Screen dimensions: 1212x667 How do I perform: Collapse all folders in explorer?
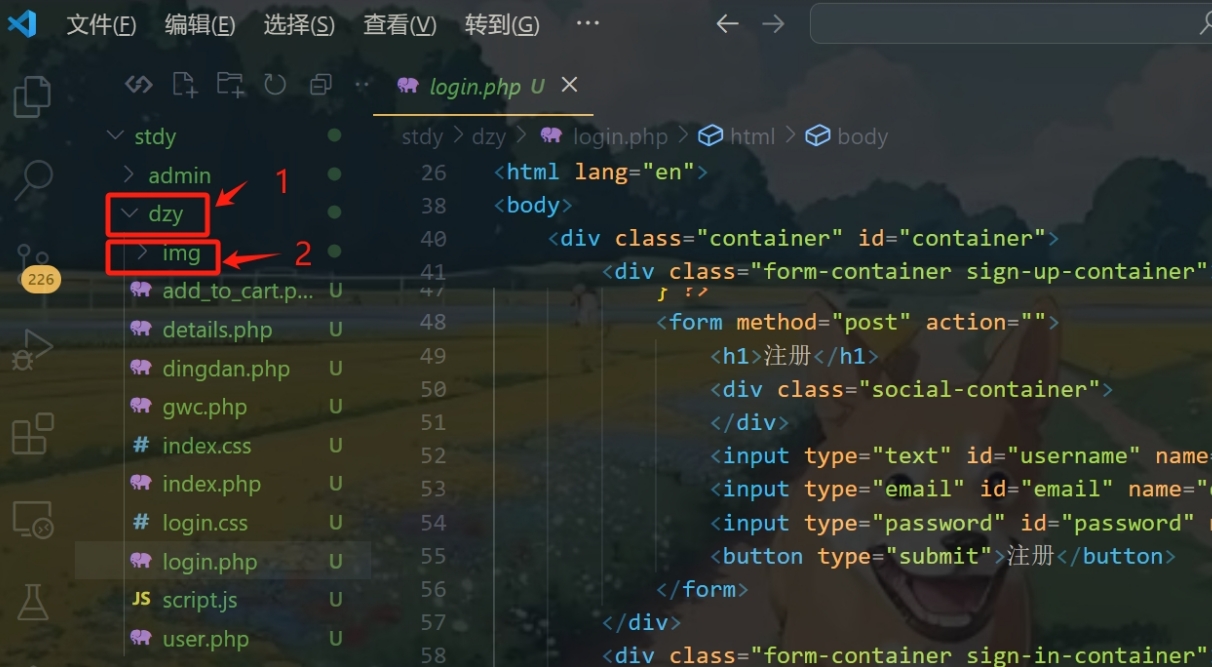320,85
